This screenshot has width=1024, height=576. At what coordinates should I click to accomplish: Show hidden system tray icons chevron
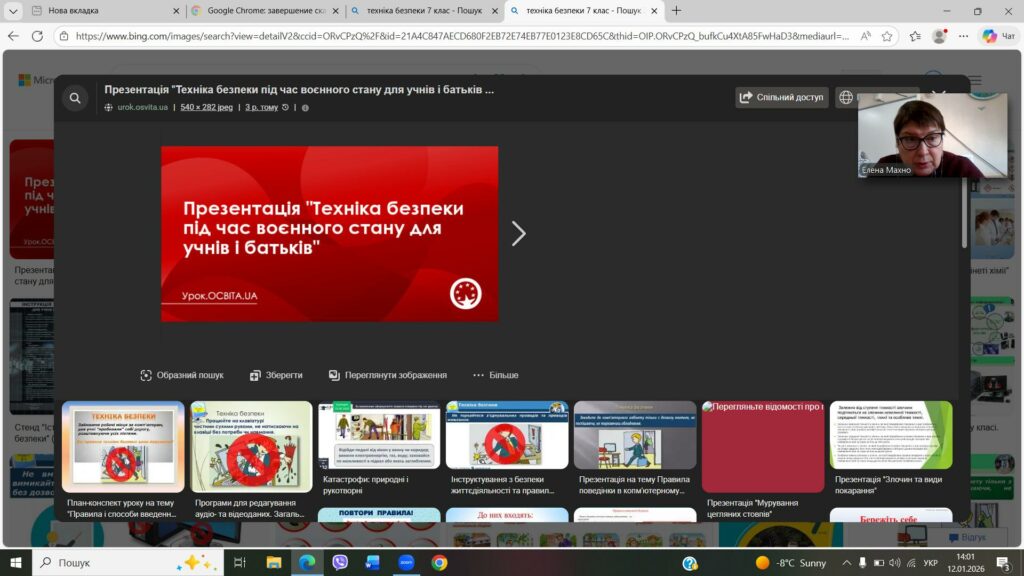pyautogui.click(x=848, y=563)
